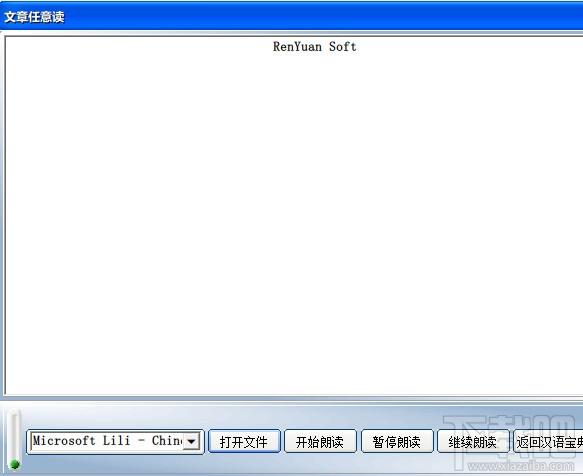Image resolution: width=583 pixels, height=476 pixels.
Task: Click the word Chin in the voice dropdown
Action: [167, 441]
